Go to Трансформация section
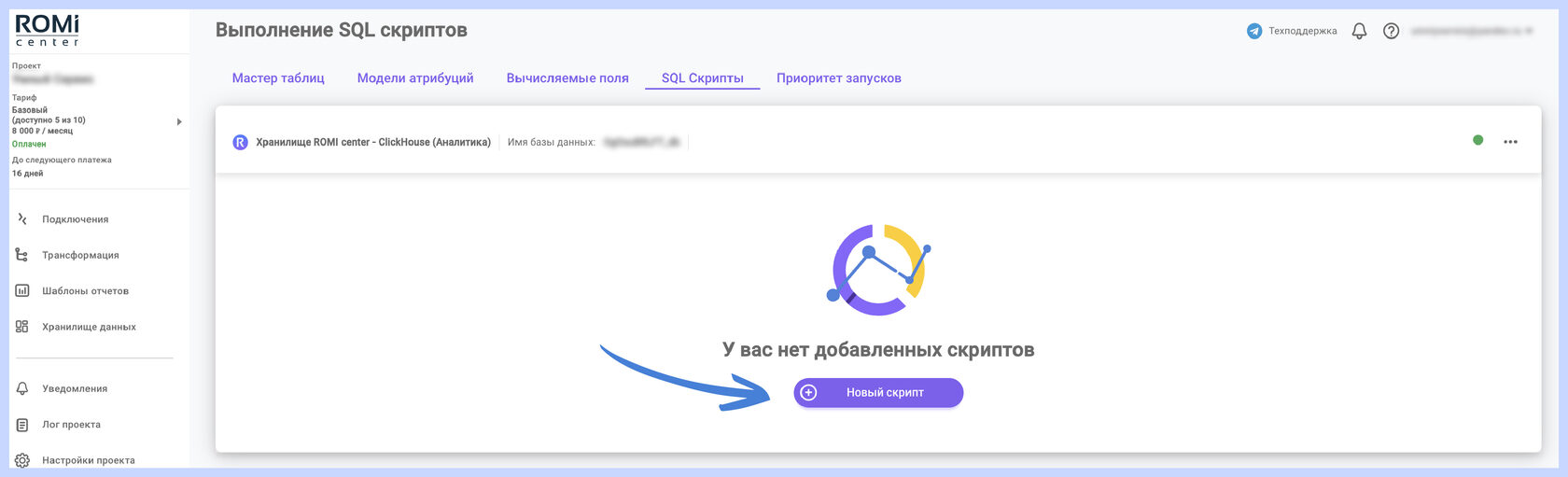 tap(80, 255)
